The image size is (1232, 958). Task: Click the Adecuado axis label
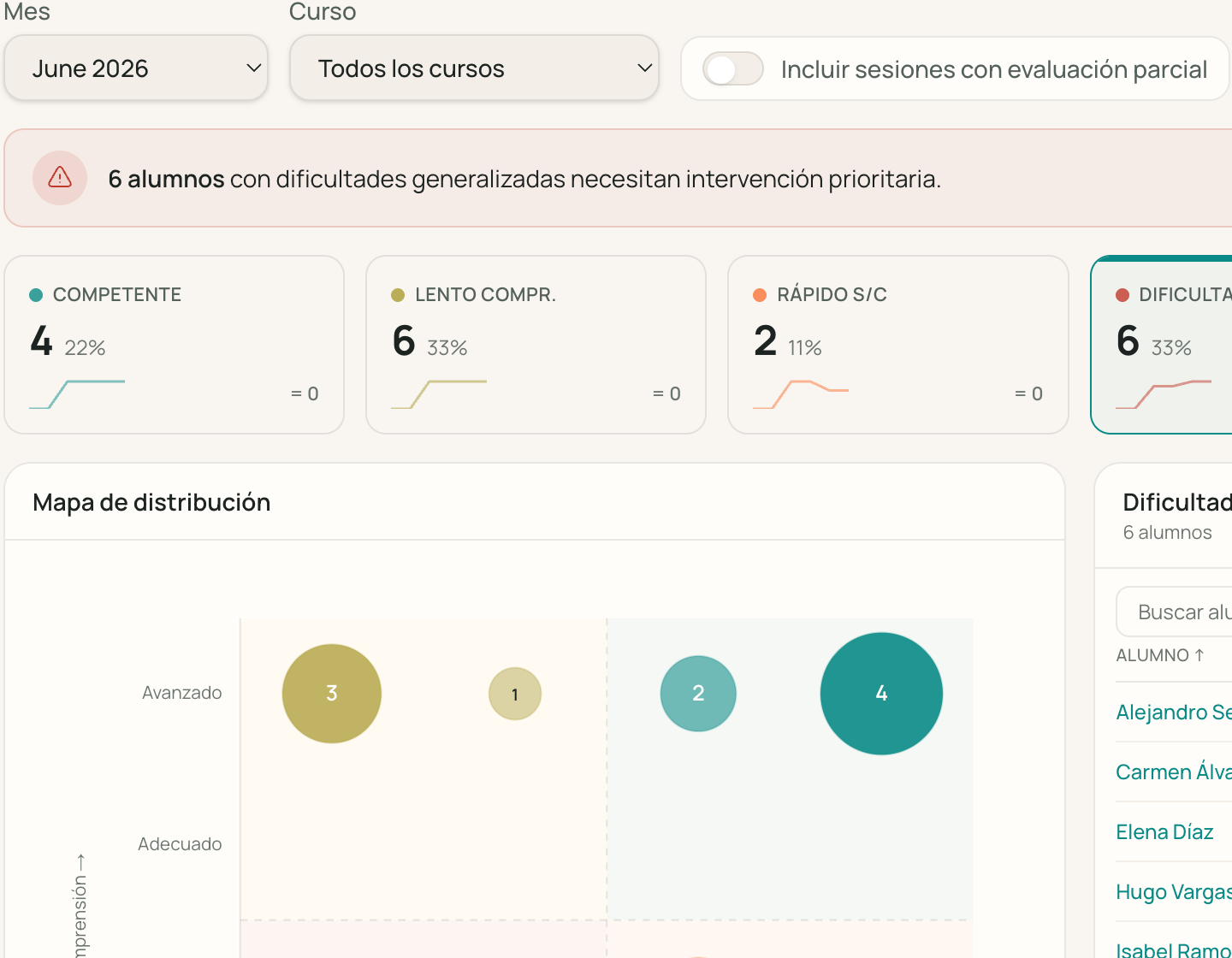[x=180, y=844]
